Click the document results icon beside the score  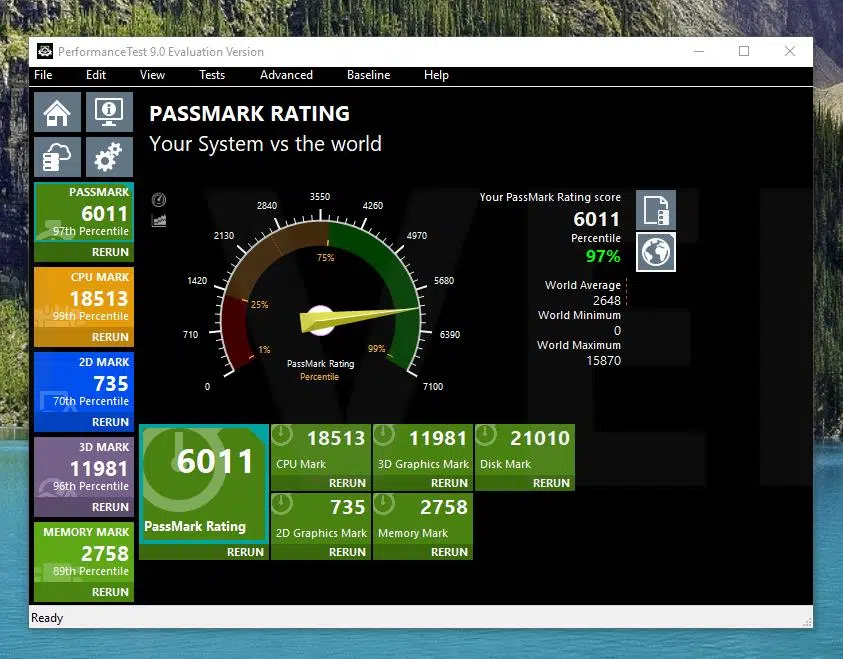point(656,211)
